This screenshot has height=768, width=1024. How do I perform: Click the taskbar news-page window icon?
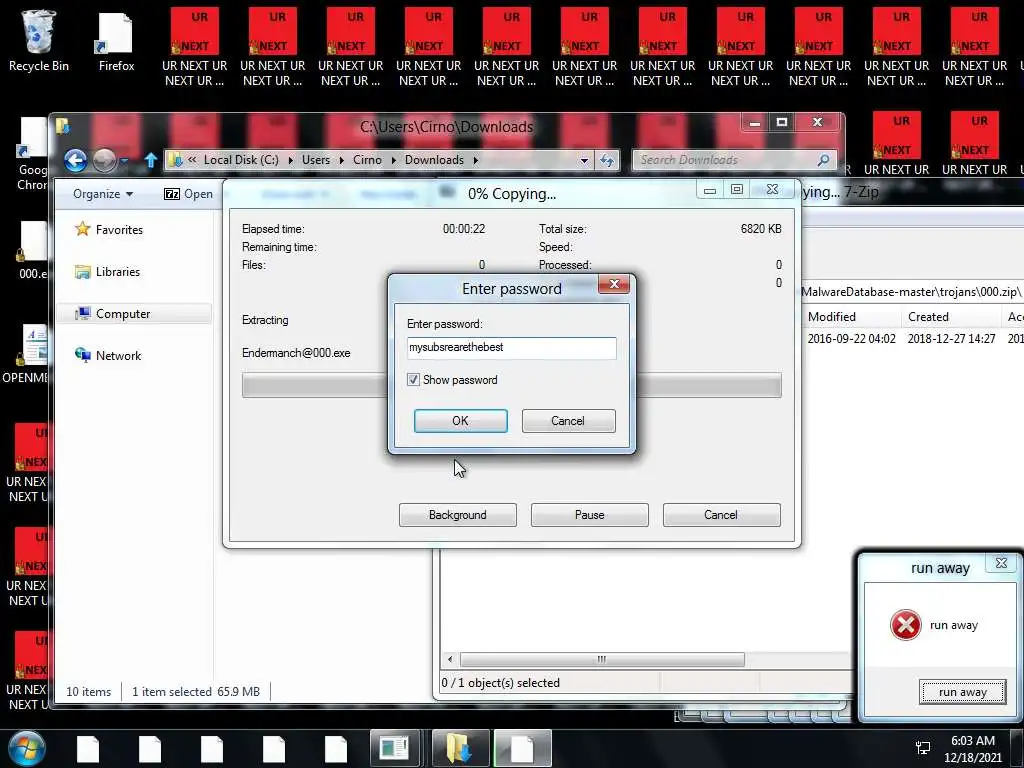pyautogui.click(x=394, y=748)
